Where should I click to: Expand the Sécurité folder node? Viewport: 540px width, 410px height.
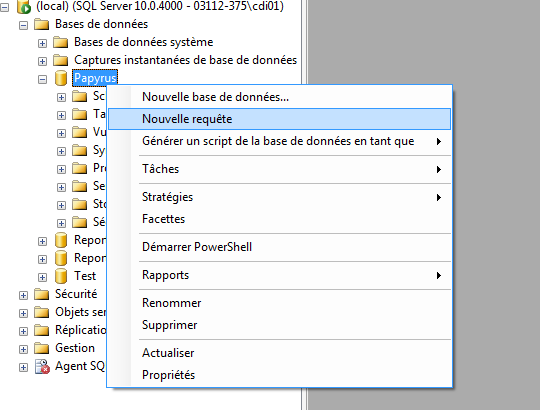pyautogui.click(x=23, y=295)
